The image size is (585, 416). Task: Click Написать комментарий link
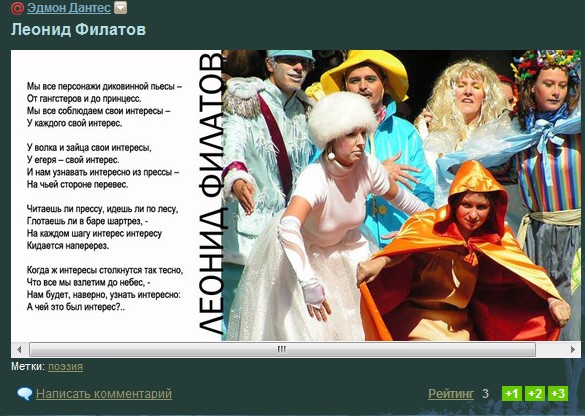[x=104, y=394]
